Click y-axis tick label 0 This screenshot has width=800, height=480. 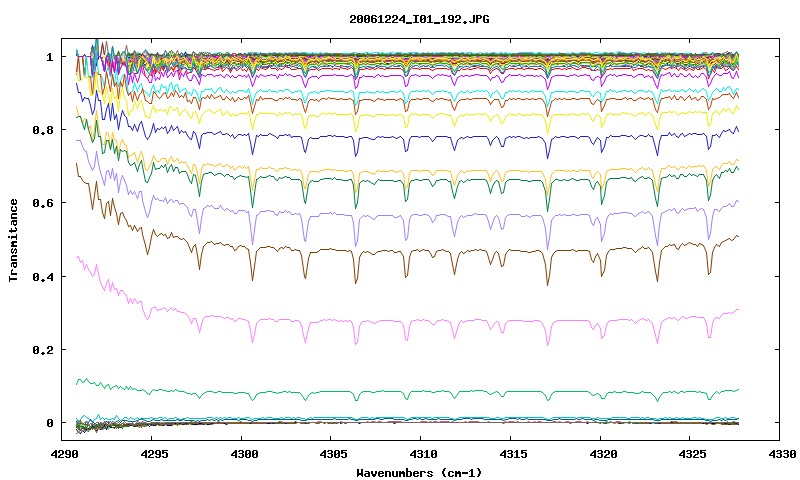point(49,423)
